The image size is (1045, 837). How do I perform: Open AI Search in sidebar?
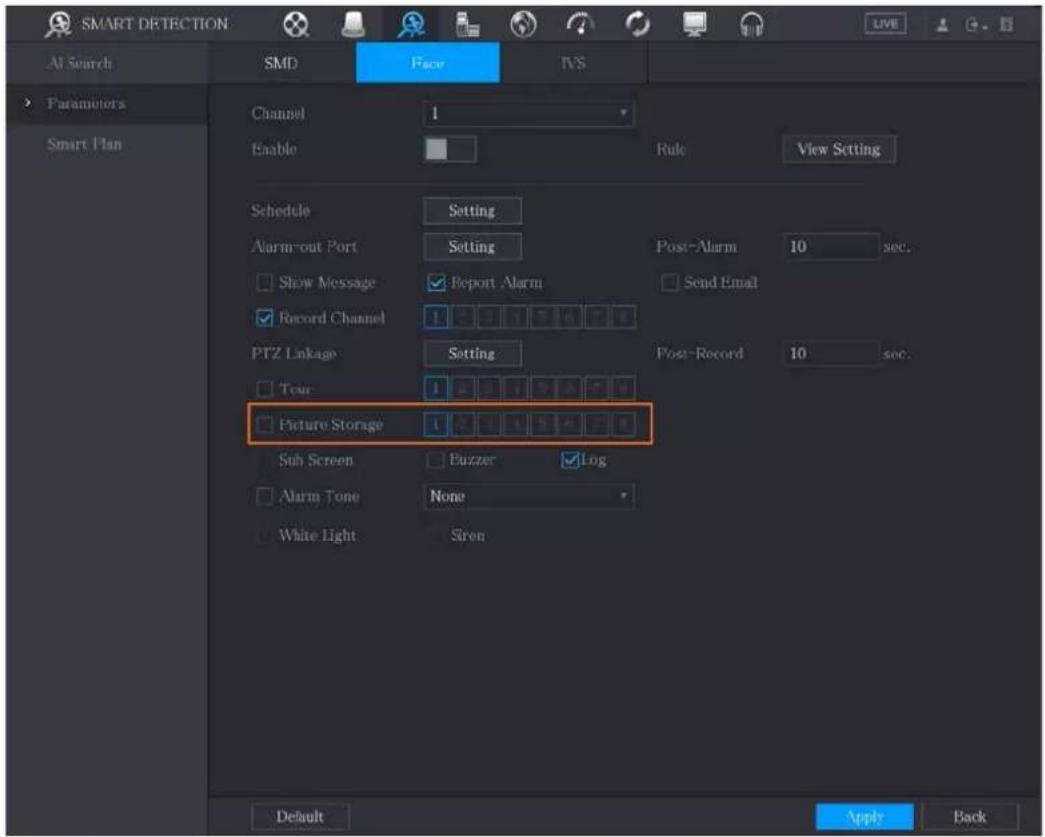[80, 63]
